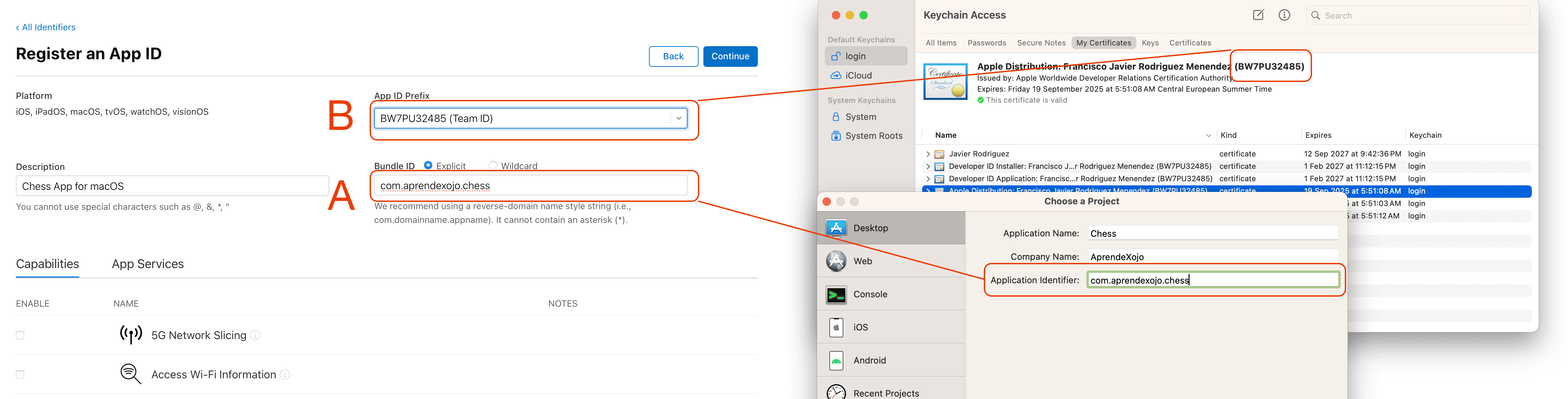The height and width of the screenshot is (399, 1568).
Task: Choose the Android project type icon
Action: coord(836,361)
